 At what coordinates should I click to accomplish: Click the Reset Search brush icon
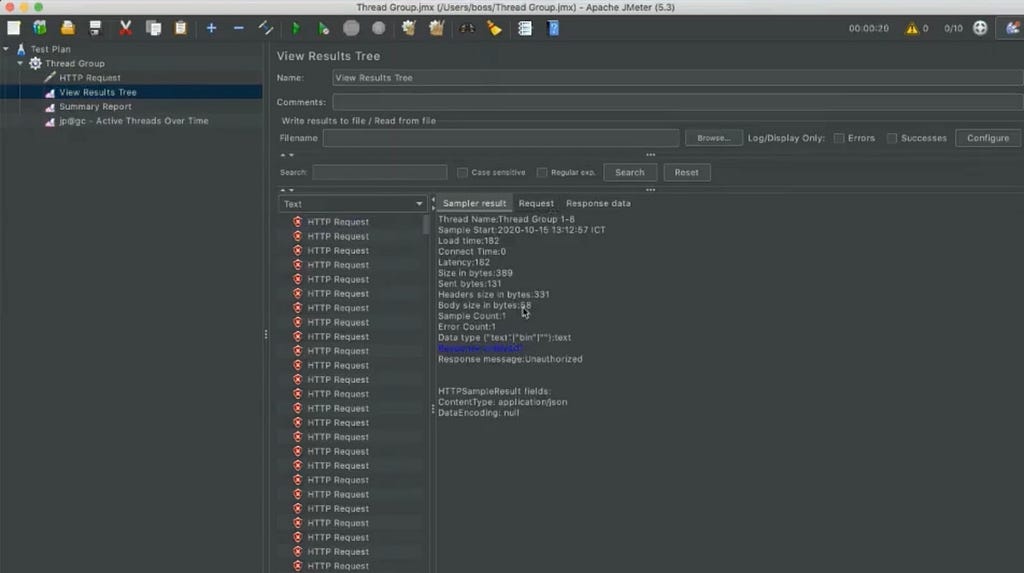click(494, 28)
